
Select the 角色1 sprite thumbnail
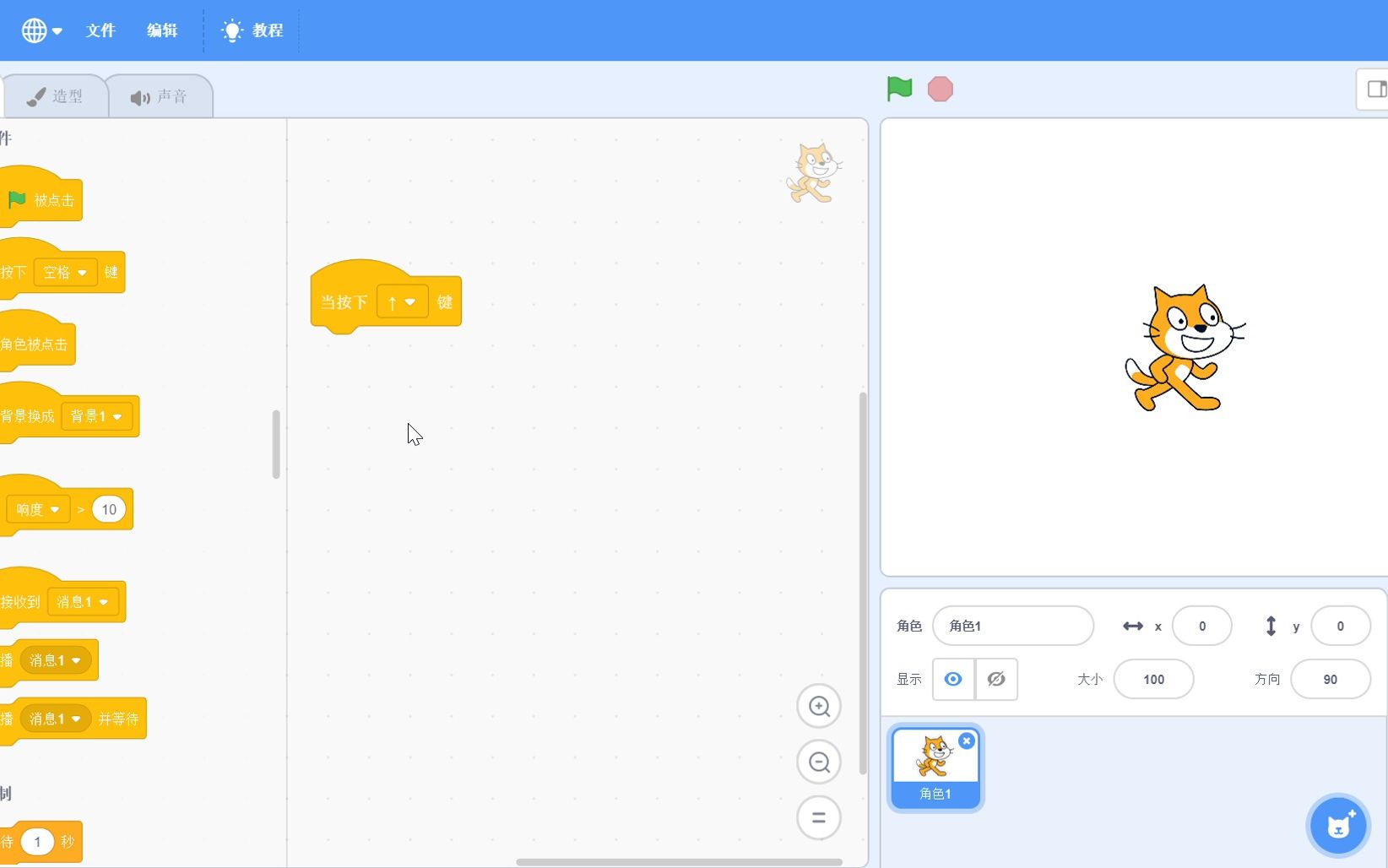(x=935, y=768)
